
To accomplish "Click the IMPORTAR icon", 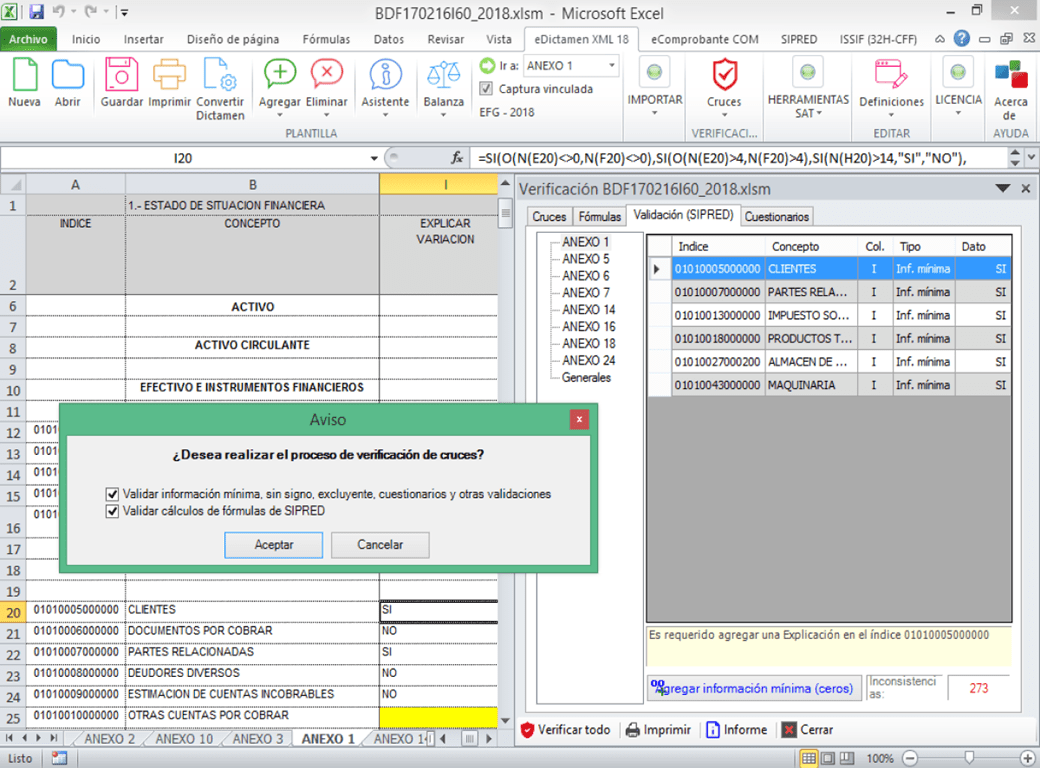I will pos(655,73).
